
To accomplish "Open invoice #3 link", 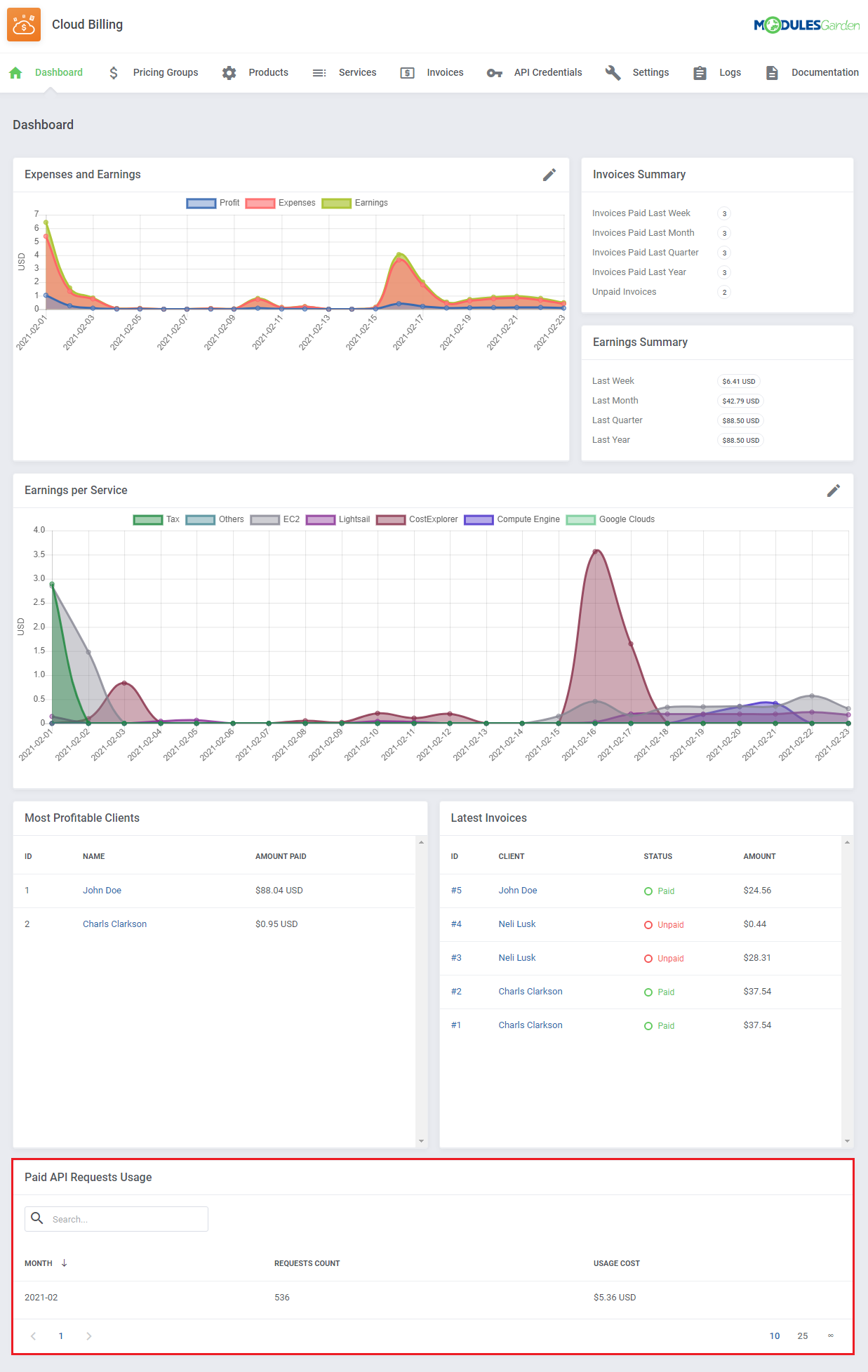I will click(x=456, y=958).
